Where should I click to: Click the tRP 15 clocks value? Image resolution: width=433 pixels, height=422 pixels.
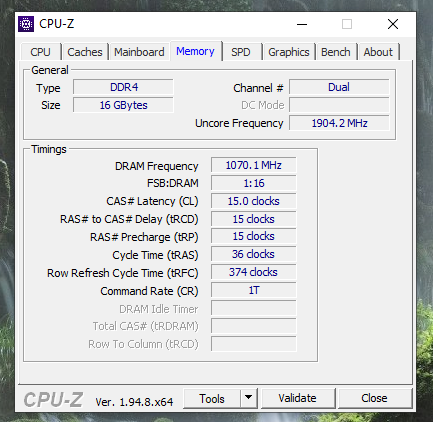[x=254, y=237]
